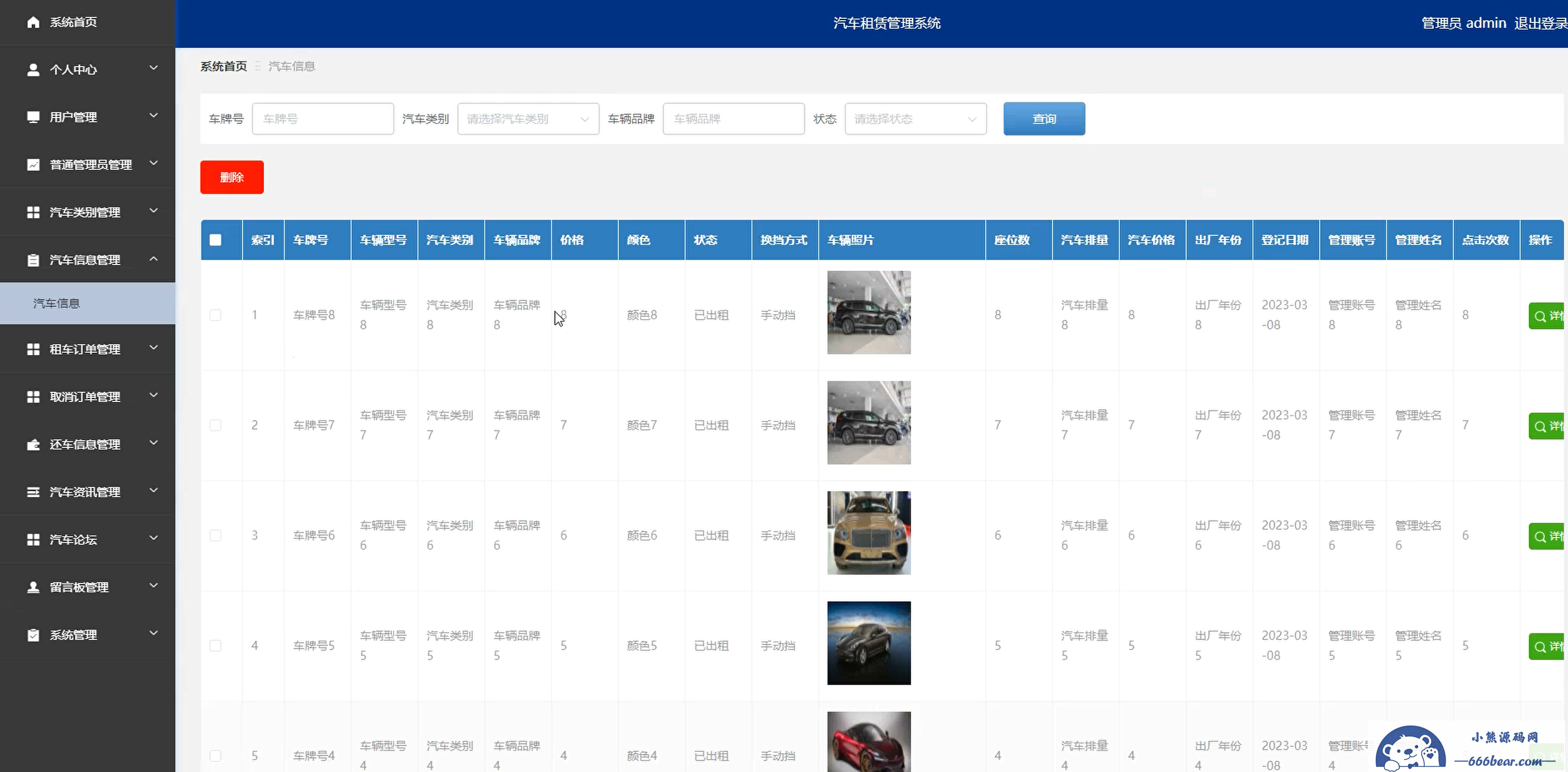
Task: Open the 系统首页 sidebar menu item
Action: [x=88, y=22]
